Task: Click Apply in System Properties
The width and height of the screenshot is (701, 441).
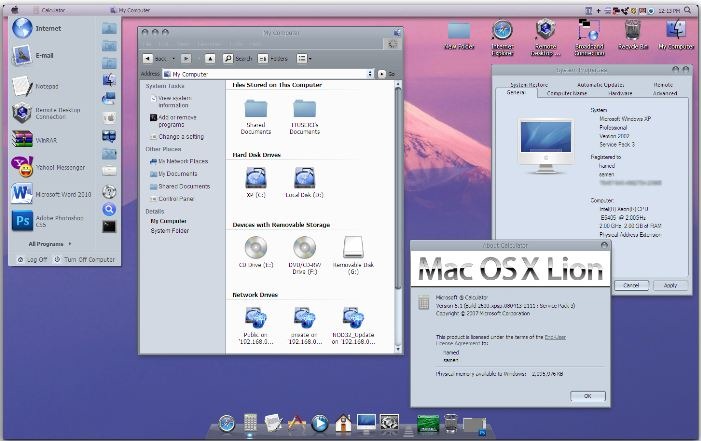Action: coord(670,285)
